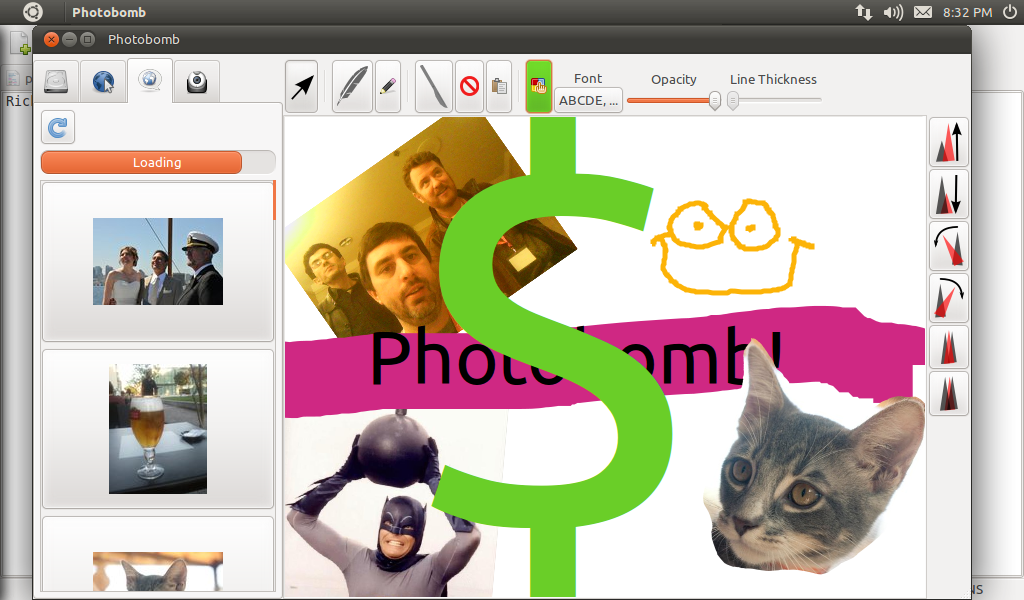Image resolution: width=1024 pixels, height=600 pixels.
Task: Open the ABCDE font chooser
Action: coord(588,101)
